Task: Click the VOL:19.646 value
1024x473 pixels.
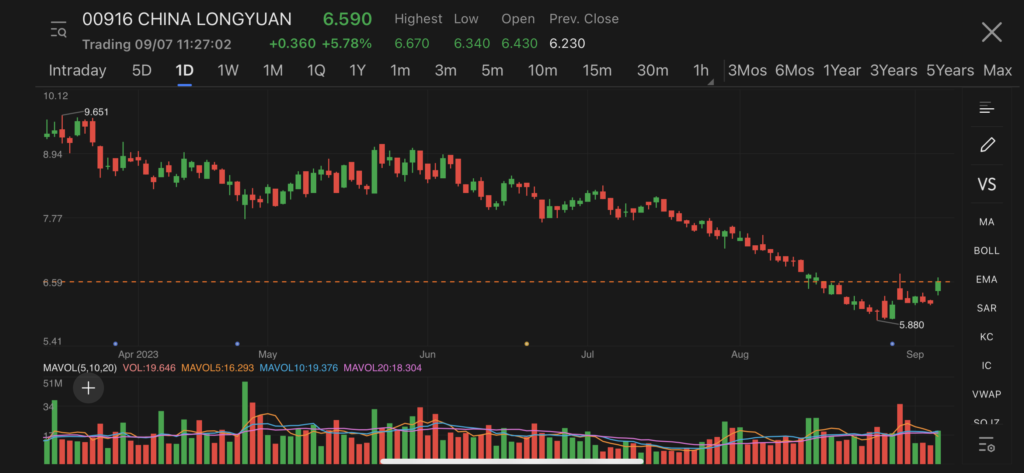Action: [148, 368]
